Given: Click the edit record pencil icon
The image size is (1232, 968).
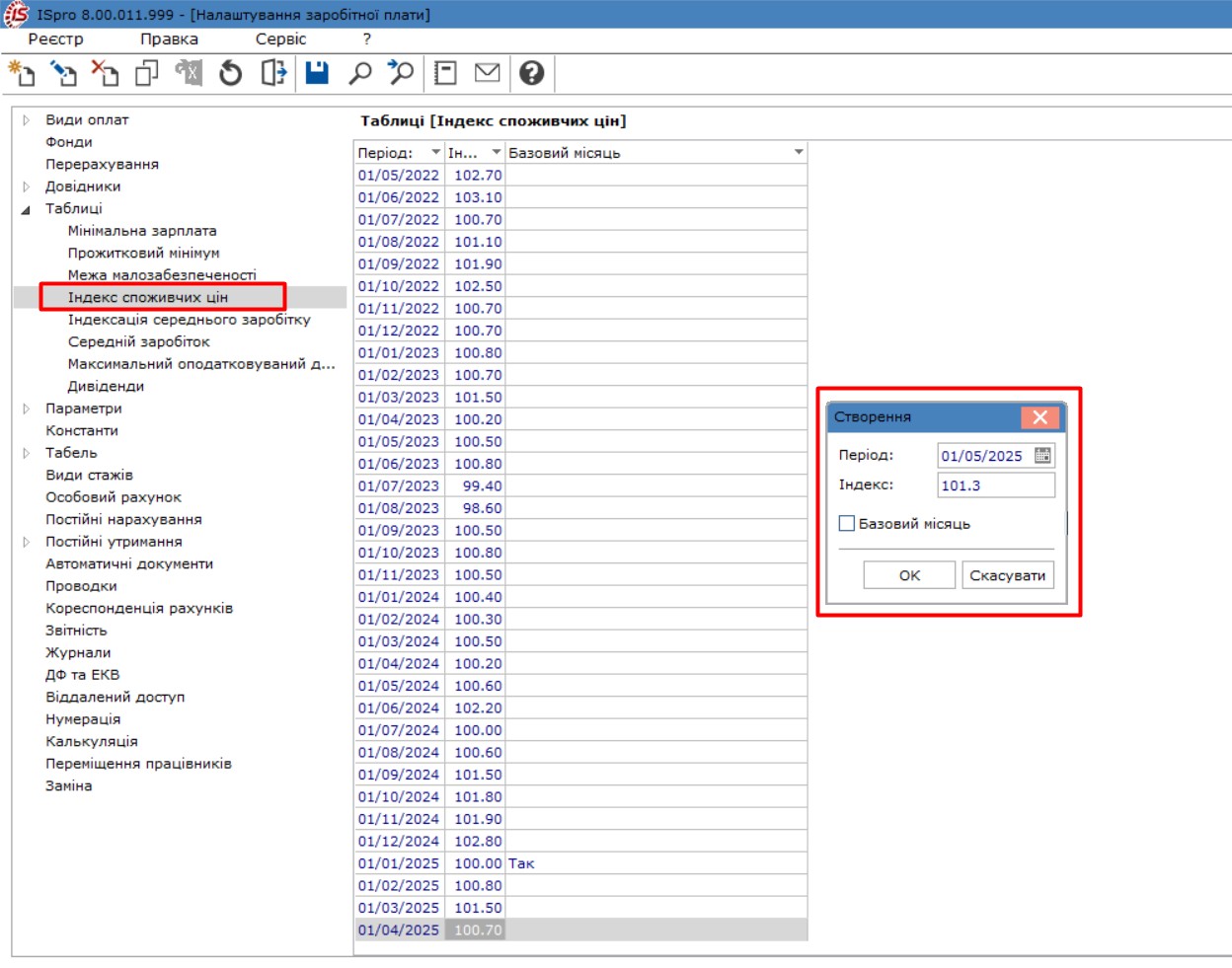Looking at the screenshot, I should coord(64,73).
